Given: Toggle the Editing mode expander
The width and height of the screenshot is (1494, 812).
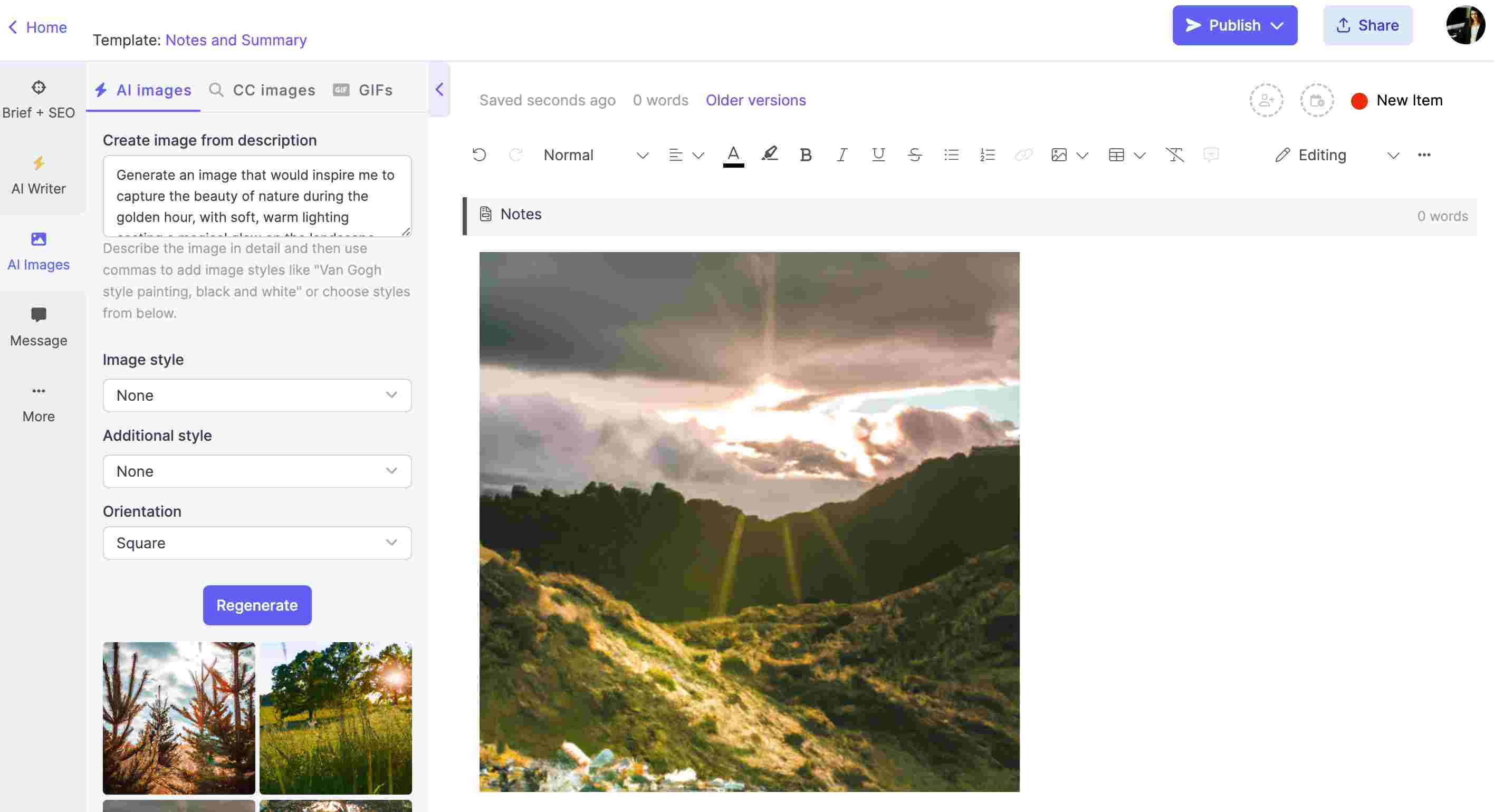Looking at the screenshot, I should (1394, 155).
